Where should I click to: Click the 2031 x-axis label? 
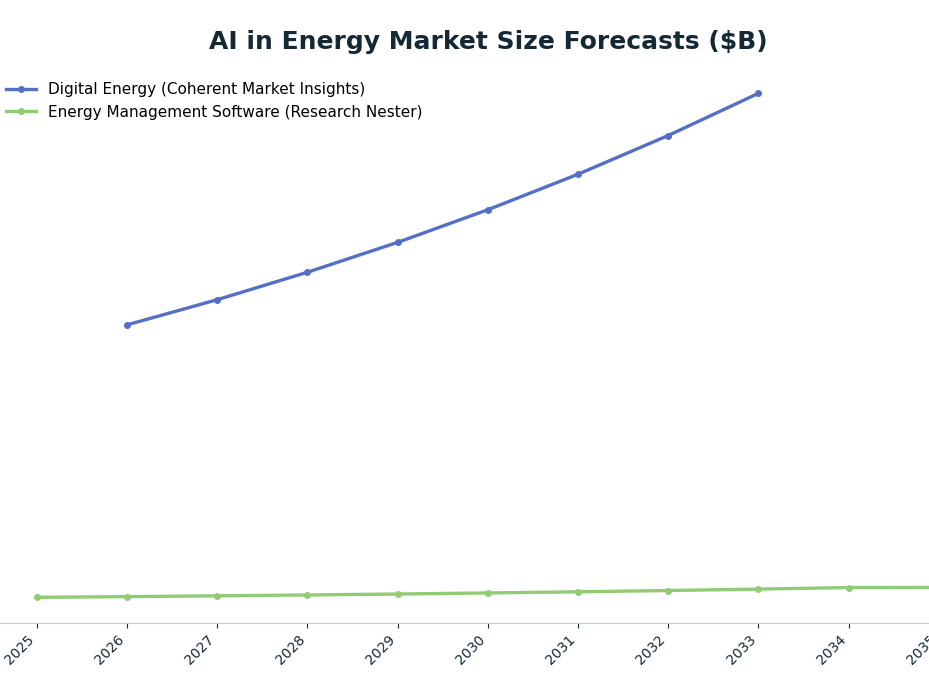[561, 650]
